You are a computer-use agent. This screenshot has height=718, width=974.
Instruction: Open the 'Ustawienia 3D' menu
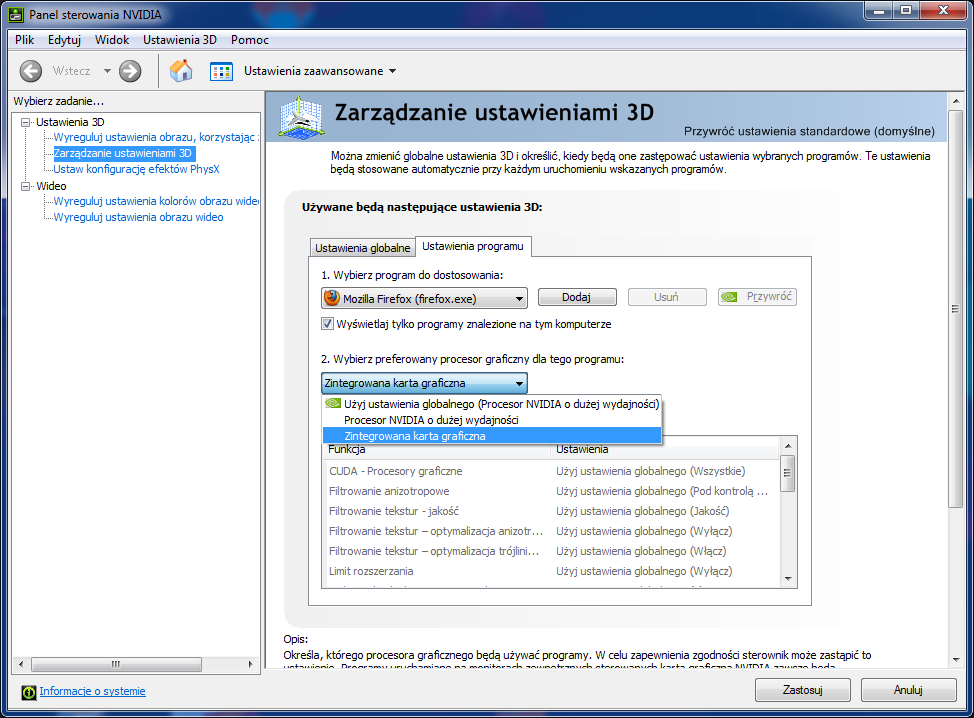pos(180,40)
